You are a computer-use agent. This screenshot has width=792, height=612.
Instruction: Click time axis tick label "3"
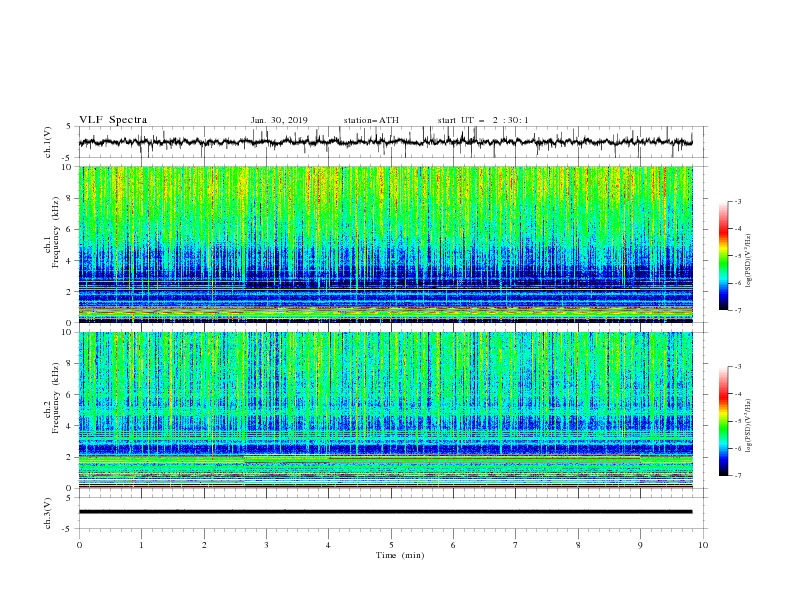(266, 545)
